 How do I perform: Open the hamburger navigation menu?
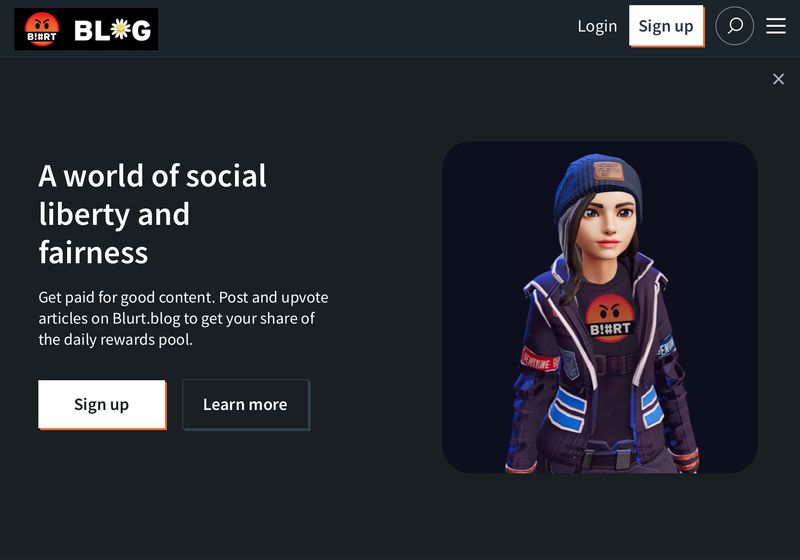pyautogui.click(x=776, y=26)
